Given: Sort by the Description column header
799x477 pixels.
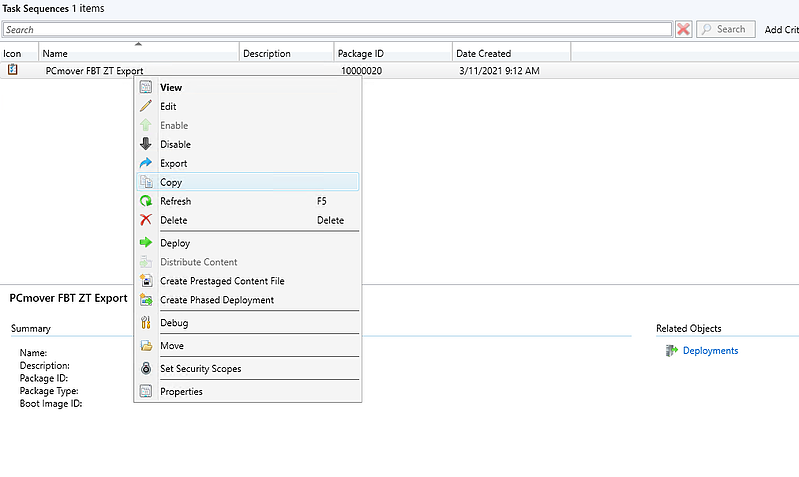Looking at the screenshot, I should coord(286,53).
